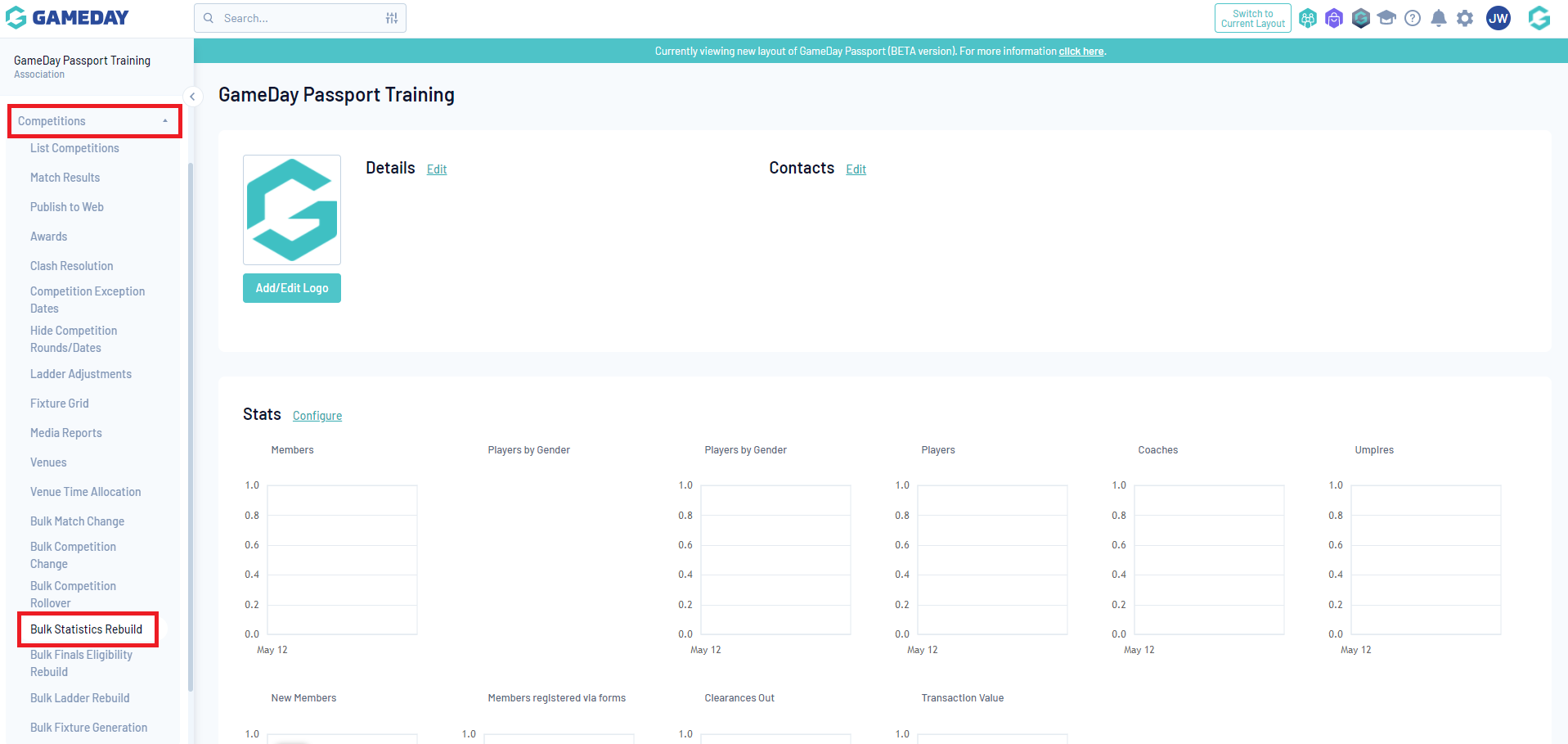
Task: Open Media Reports
Action: (66, 433)
